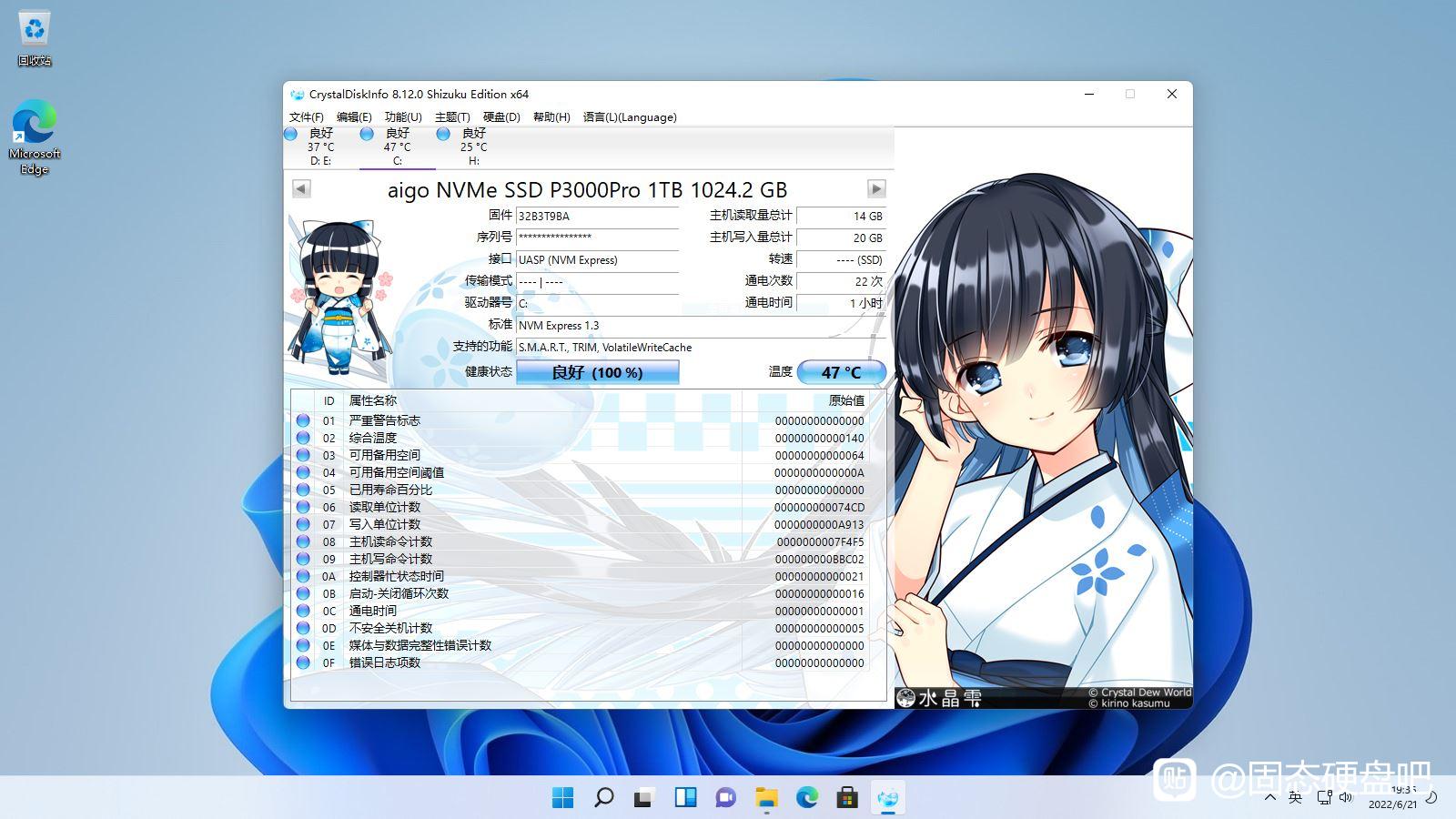Viewport: 1456px width, 819px height.
Task: Click the 主机读取量总计 value 14 GB
Action: (841, 216)
